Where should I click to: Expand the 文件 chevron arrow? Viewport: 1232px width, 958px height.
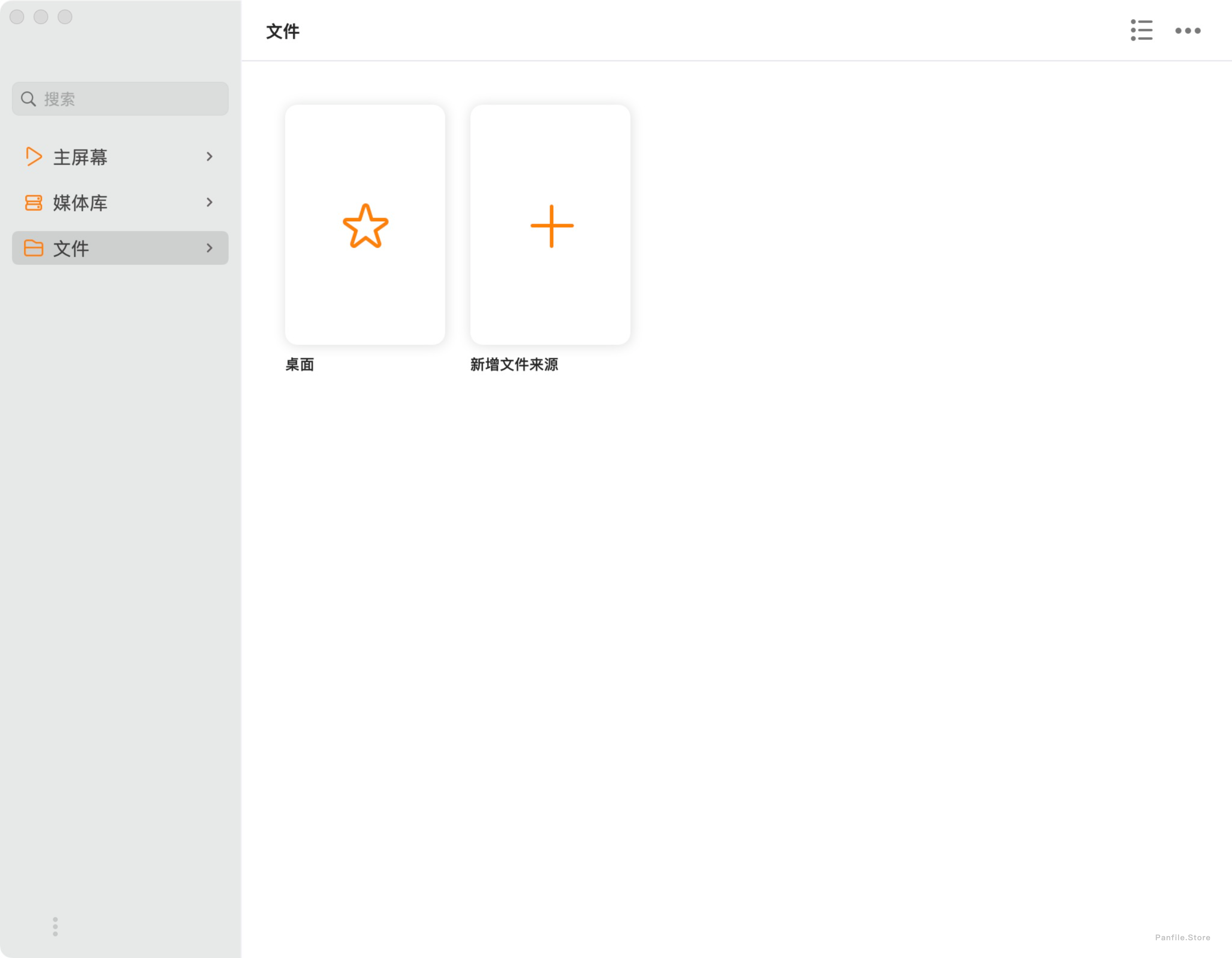coord(209,248)
